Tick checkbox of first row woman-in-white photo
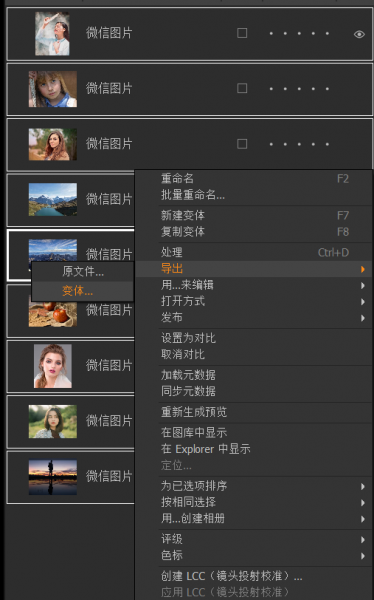The height and width of the screenshot is (600, 374). (x=242, y=33)
